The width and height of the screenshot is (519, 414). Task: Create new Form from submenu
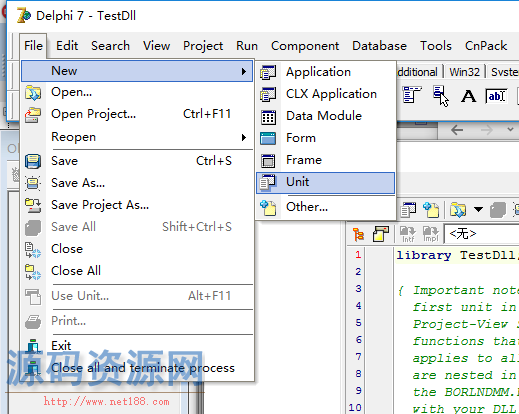326,138
